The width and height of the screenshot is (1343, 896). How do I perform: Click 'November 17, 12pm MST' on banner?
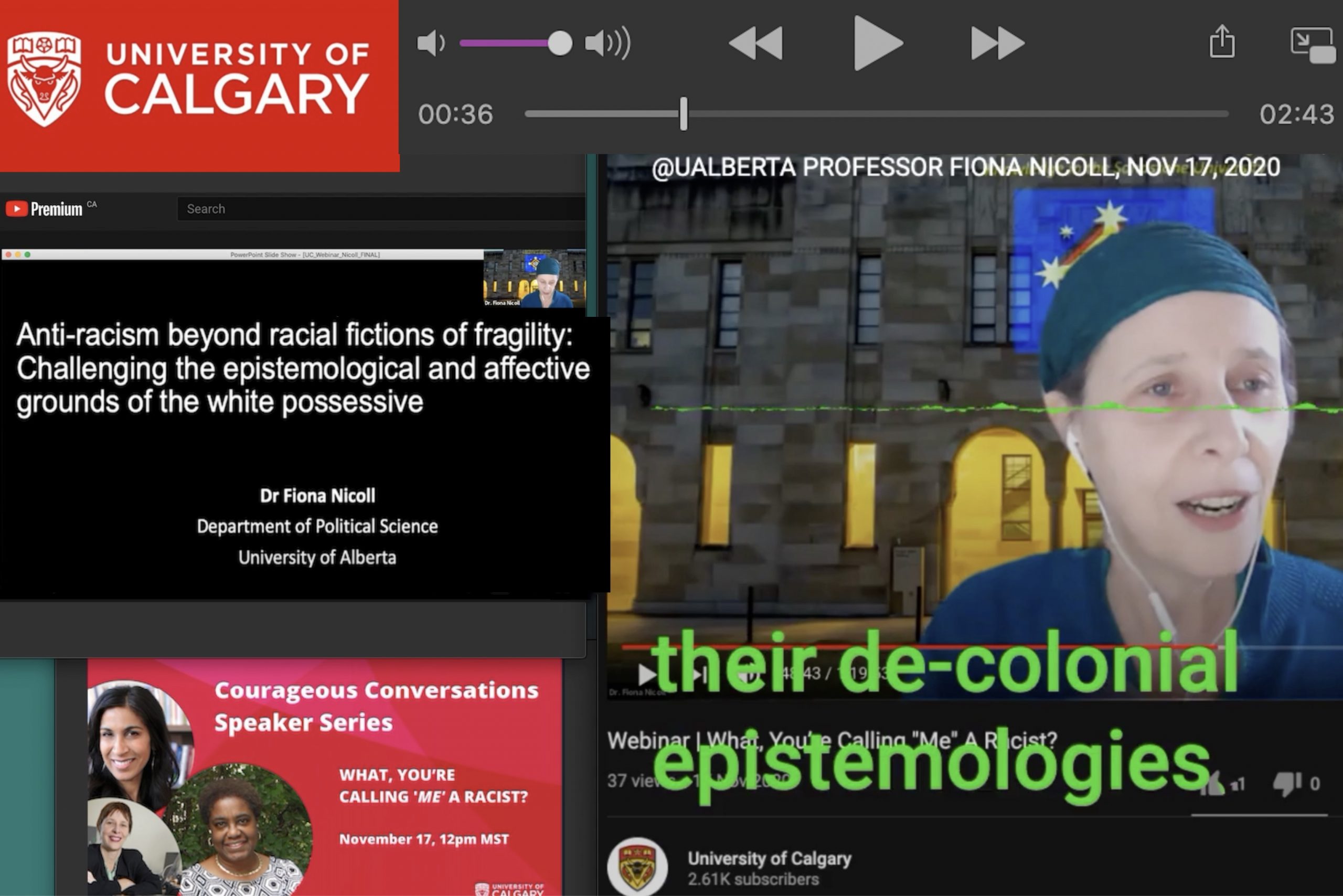(423, 839)
